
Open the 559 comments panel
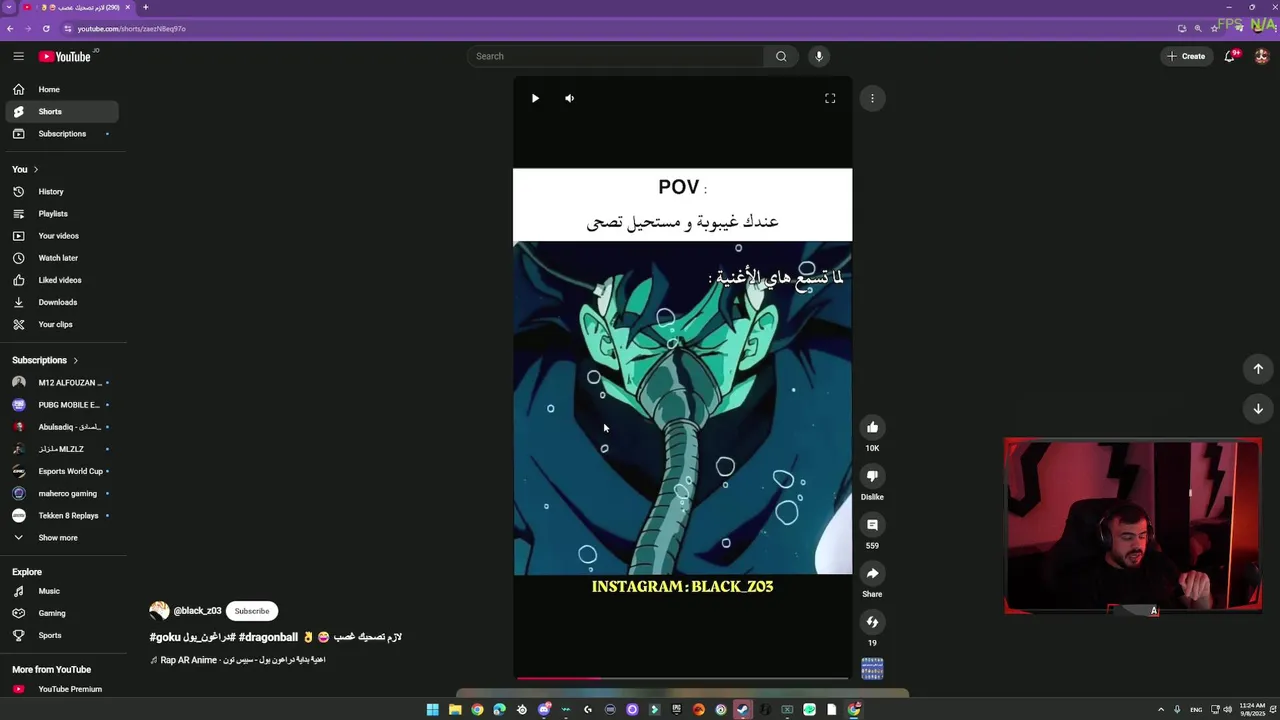pyautogui.click(x=872, y=525)
